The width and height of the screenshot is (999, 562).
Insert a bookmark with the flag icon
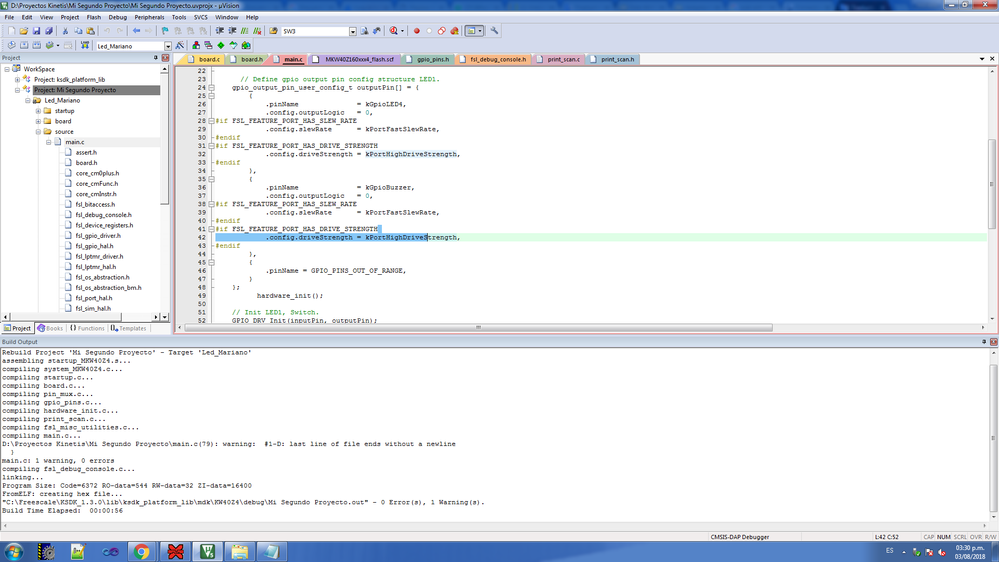click(165, 31)
